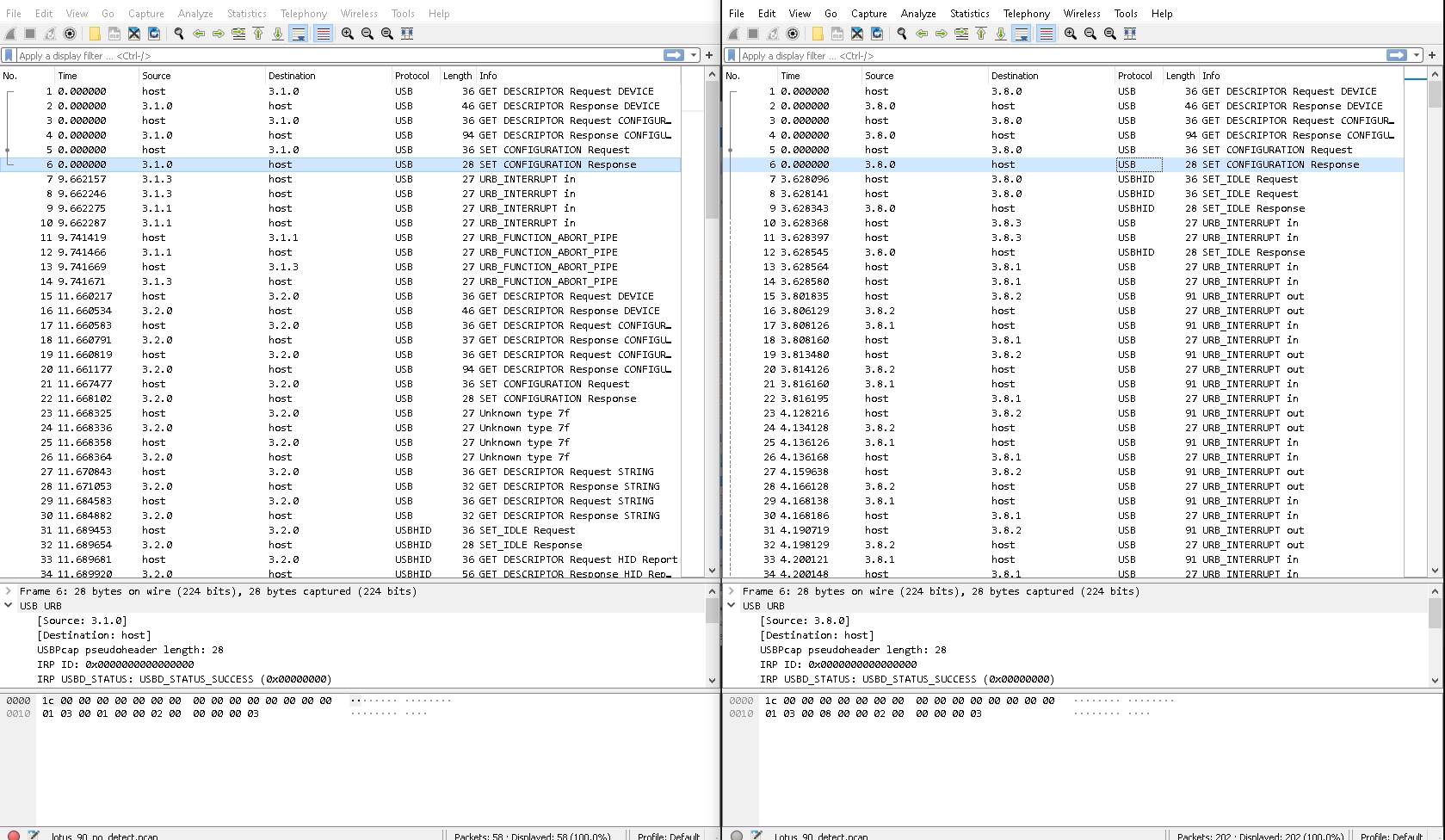
Task: Click USBPcap pseudoheader length line, left window
Action: 130,650
